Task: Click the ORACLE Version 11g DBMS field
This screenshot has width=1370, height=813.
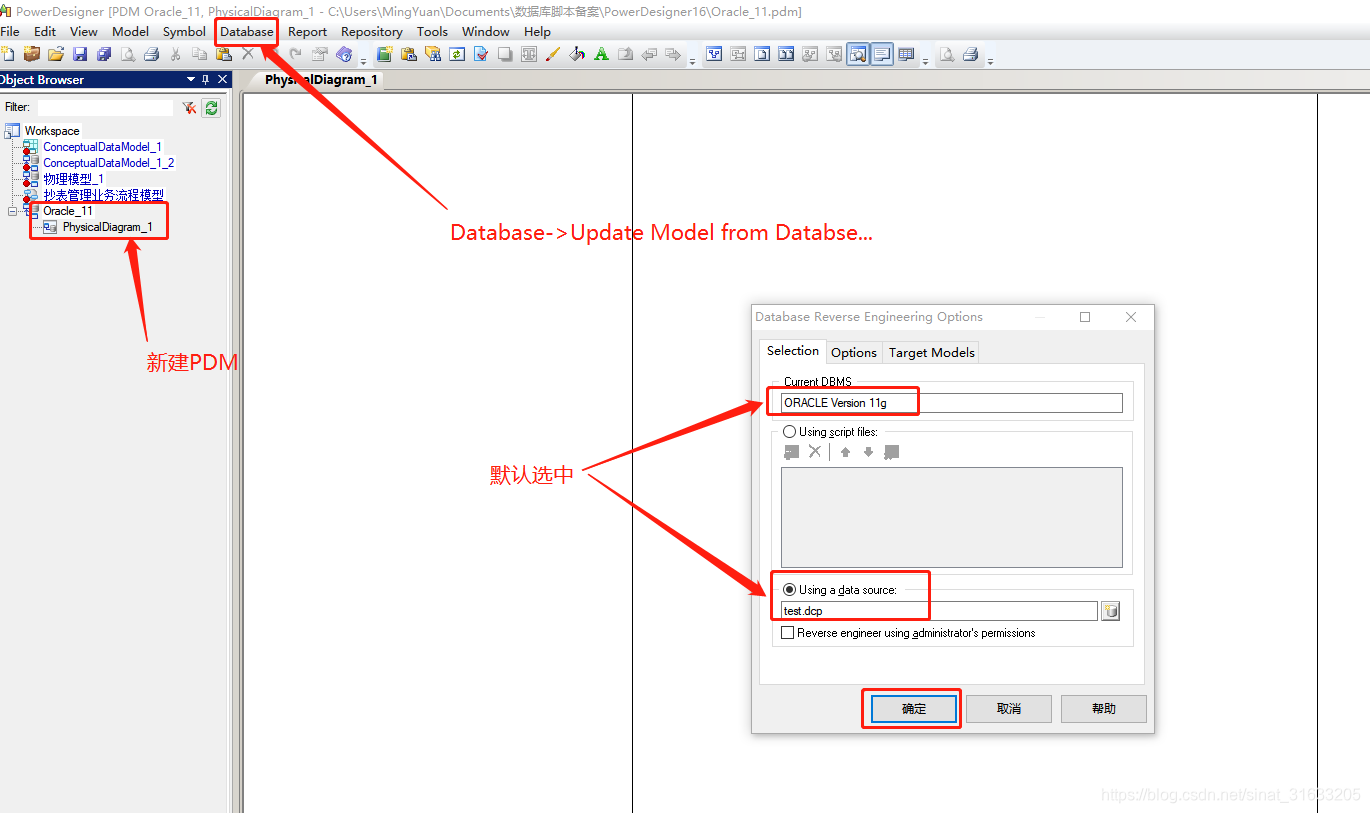Action: (x=952, y=403)
